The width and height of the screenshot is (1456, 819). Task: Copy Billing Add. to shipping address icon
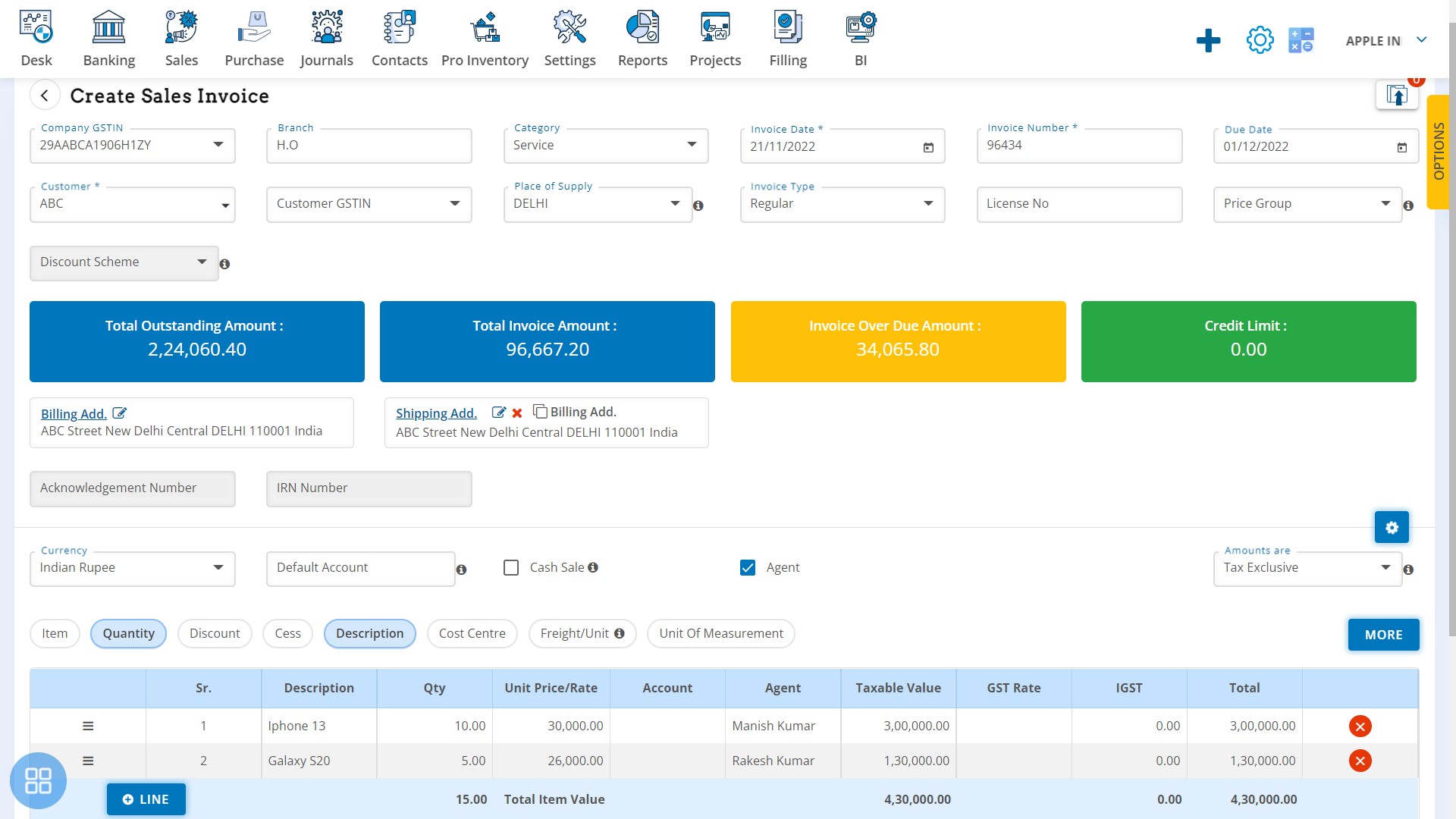[x=540, y=411]
